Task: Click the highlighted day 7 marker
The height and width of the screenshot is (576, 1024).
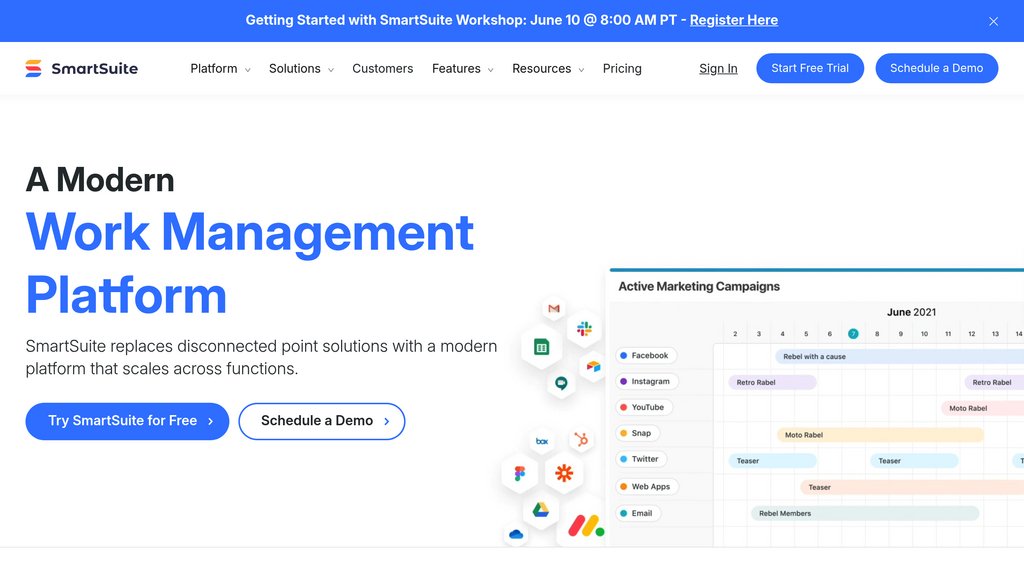Action: point(853,334)
